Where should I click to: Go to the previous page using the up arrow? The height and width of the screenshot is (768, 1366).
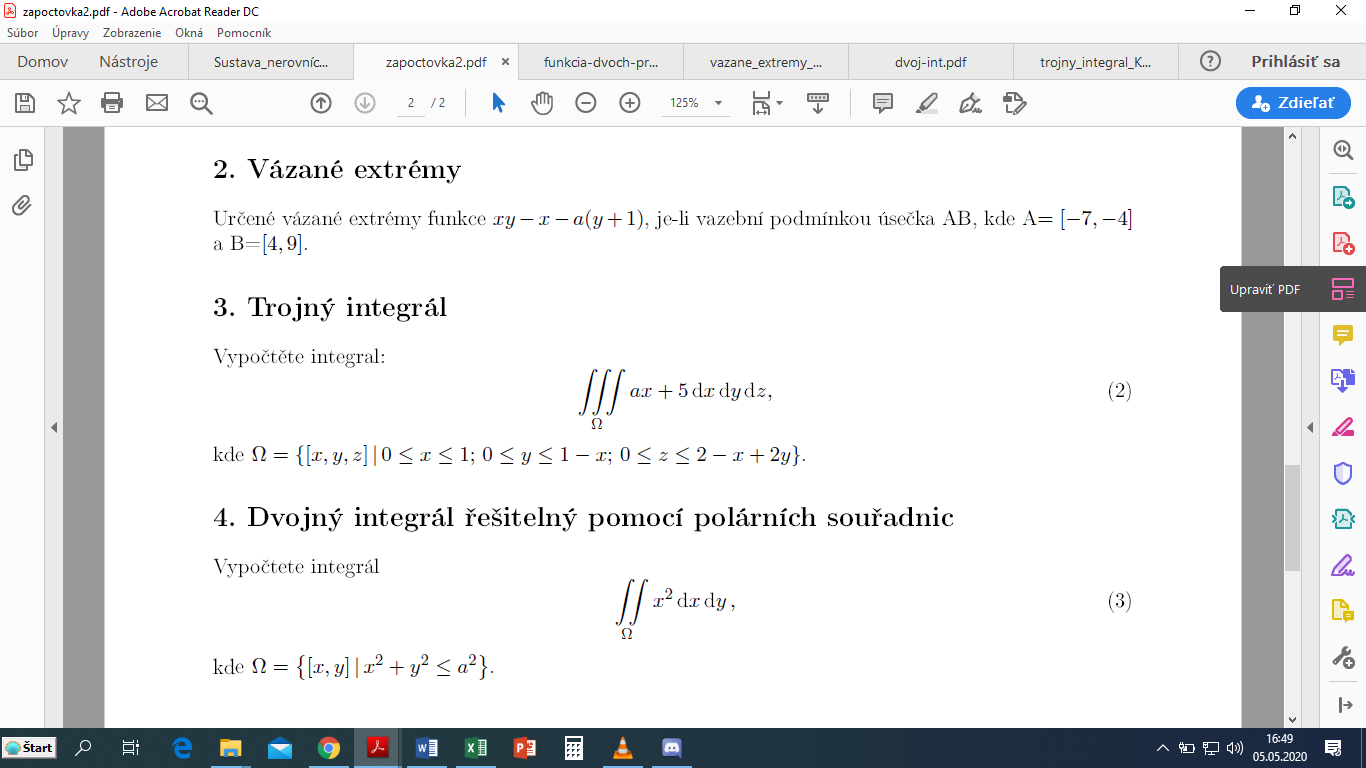(x=321, y=103)
